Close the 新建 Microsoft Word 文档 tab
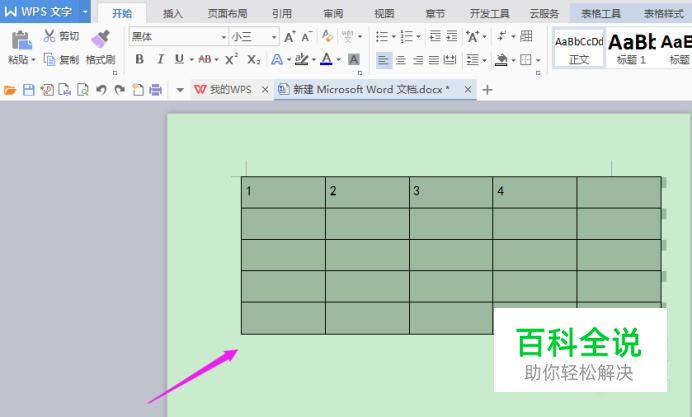The height and width of the screenshot is (417, 692). 468,90
